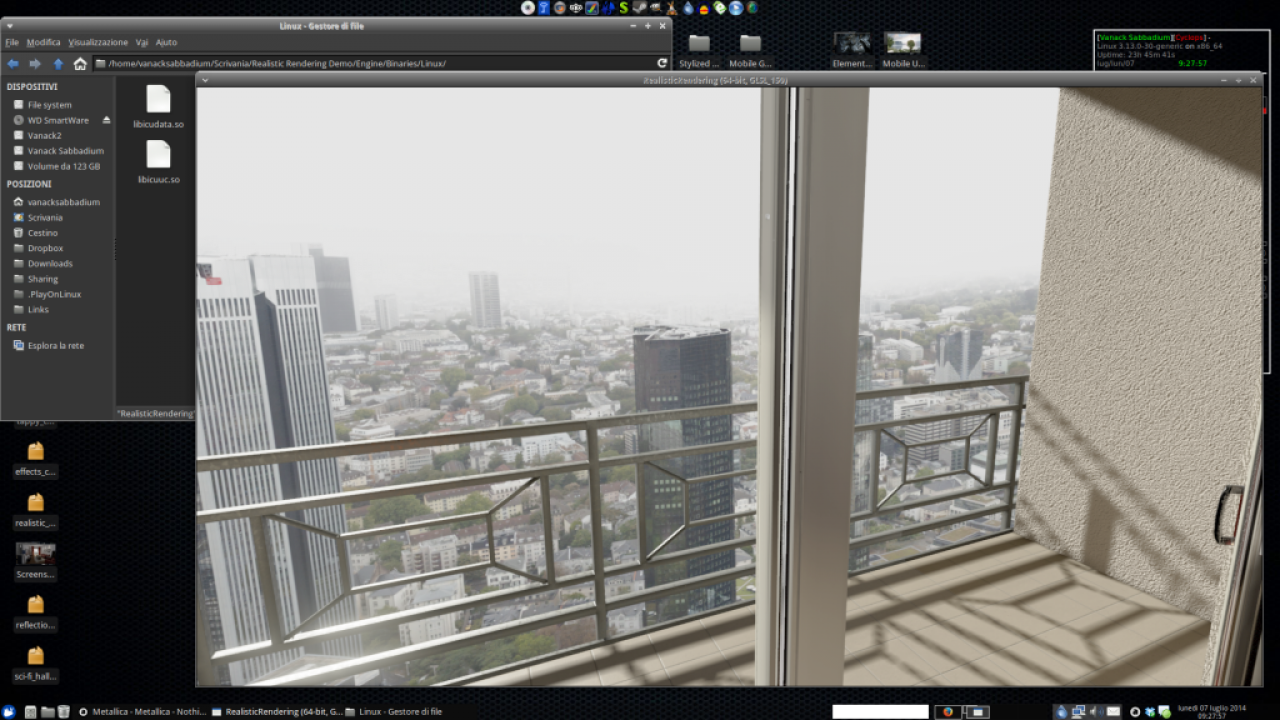Open the Aiuto menu
The width and height of the screenshot is (1280, 720).
coord(166,42)
